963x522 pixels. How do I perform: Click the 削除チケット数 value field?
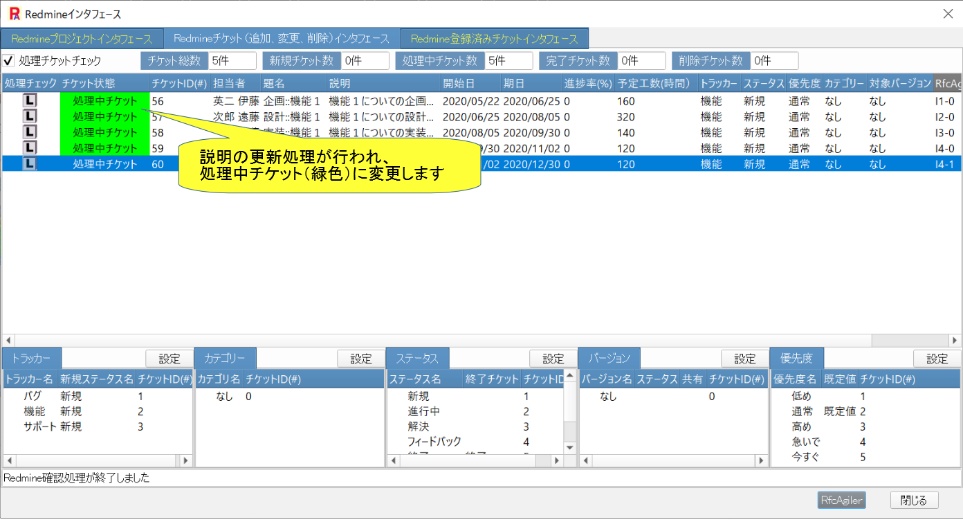tap(774, 61)
